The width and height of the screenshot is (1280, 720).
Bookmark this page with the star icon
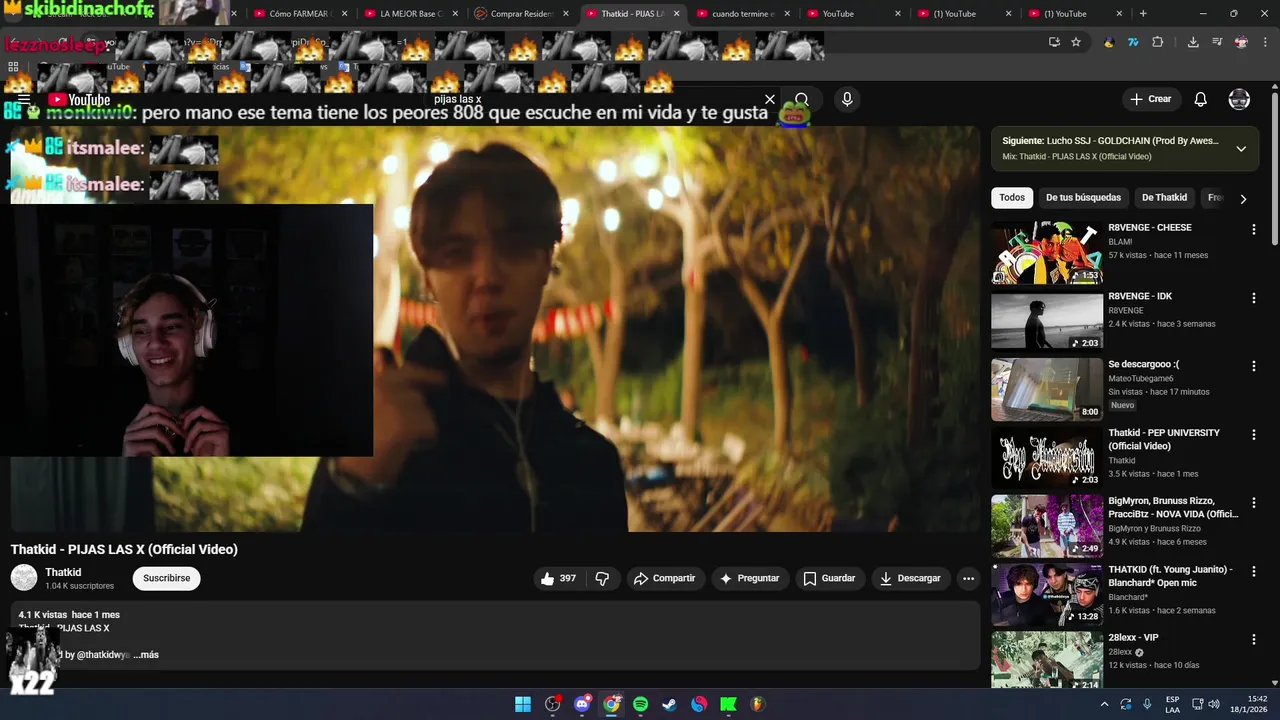click(x=1076, y=42)
